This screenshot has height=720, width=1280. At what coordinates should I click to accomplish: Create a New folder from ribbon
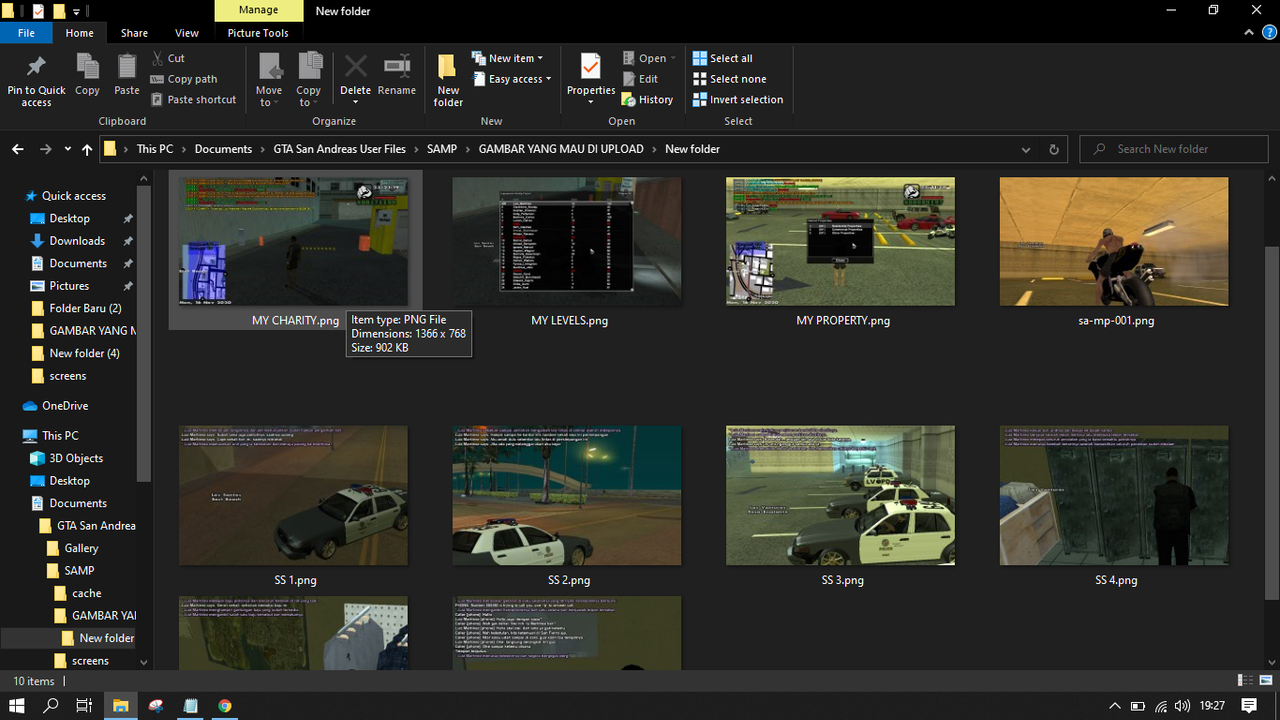[x=448, y=80]
